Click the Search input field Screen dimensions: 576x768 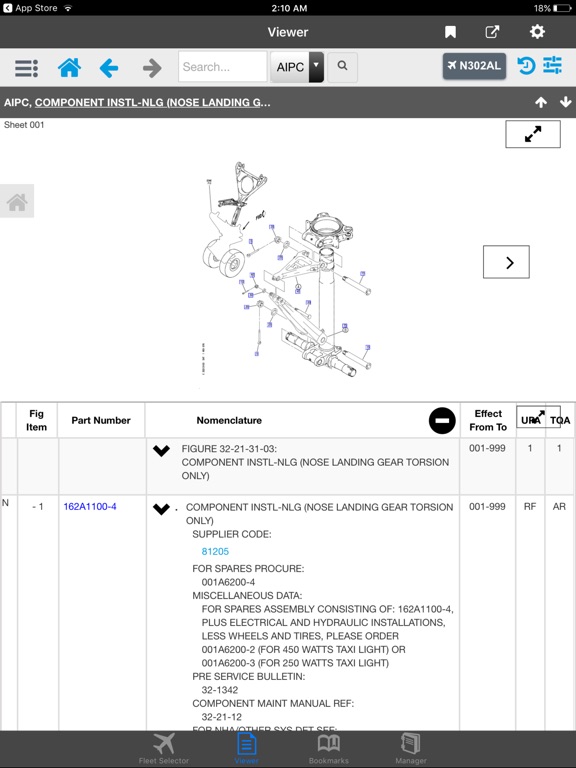tap(222, 67)
